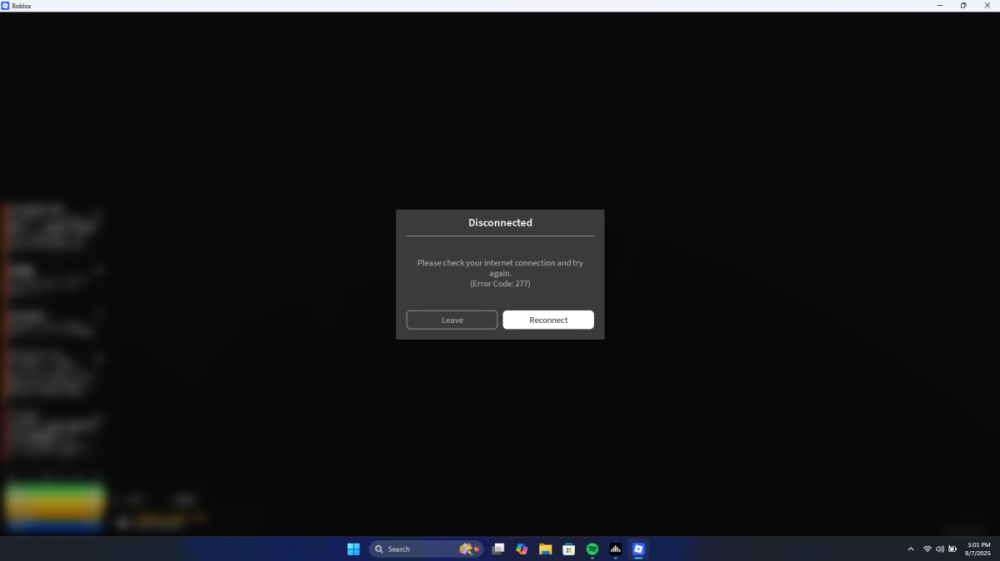Open Task View from taskbar

click(x=498, y=549)
